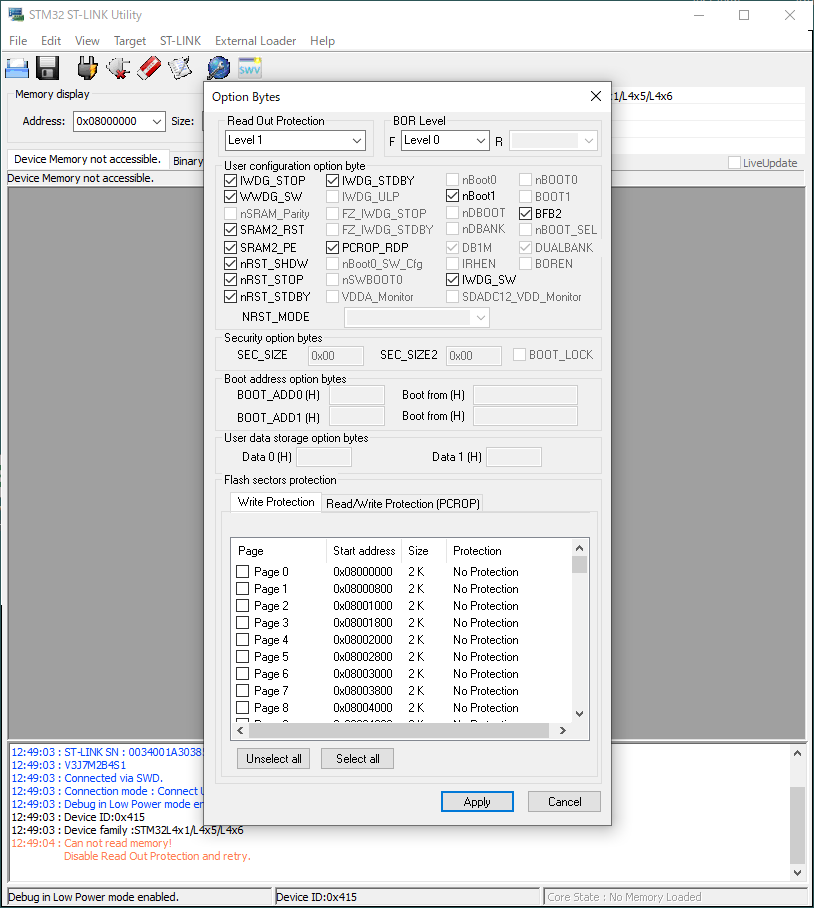
Task: Click the Save file floppy icon
Action: point(47,68)
